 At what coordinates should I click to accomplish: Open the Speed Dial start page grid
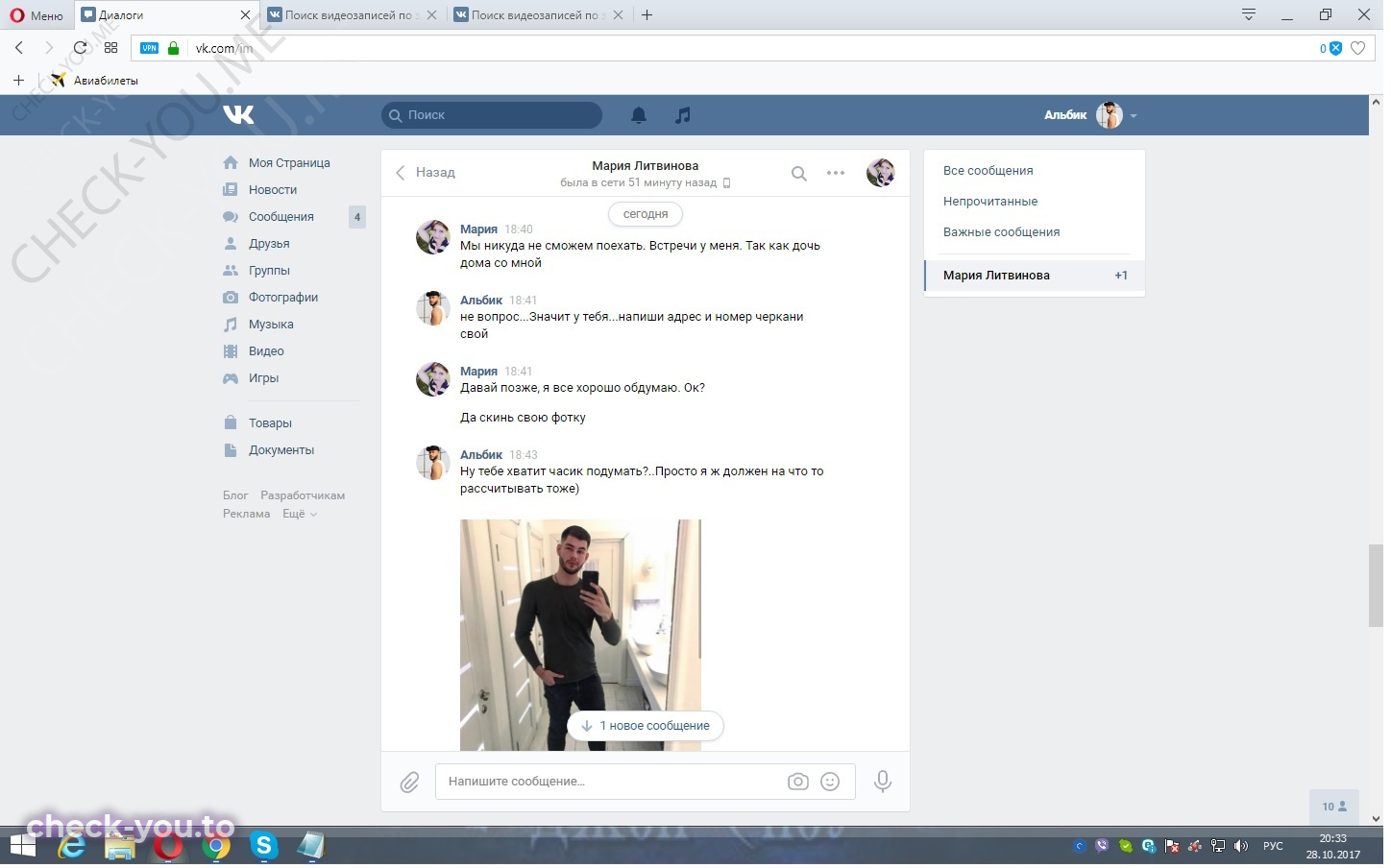pos(110,48)
